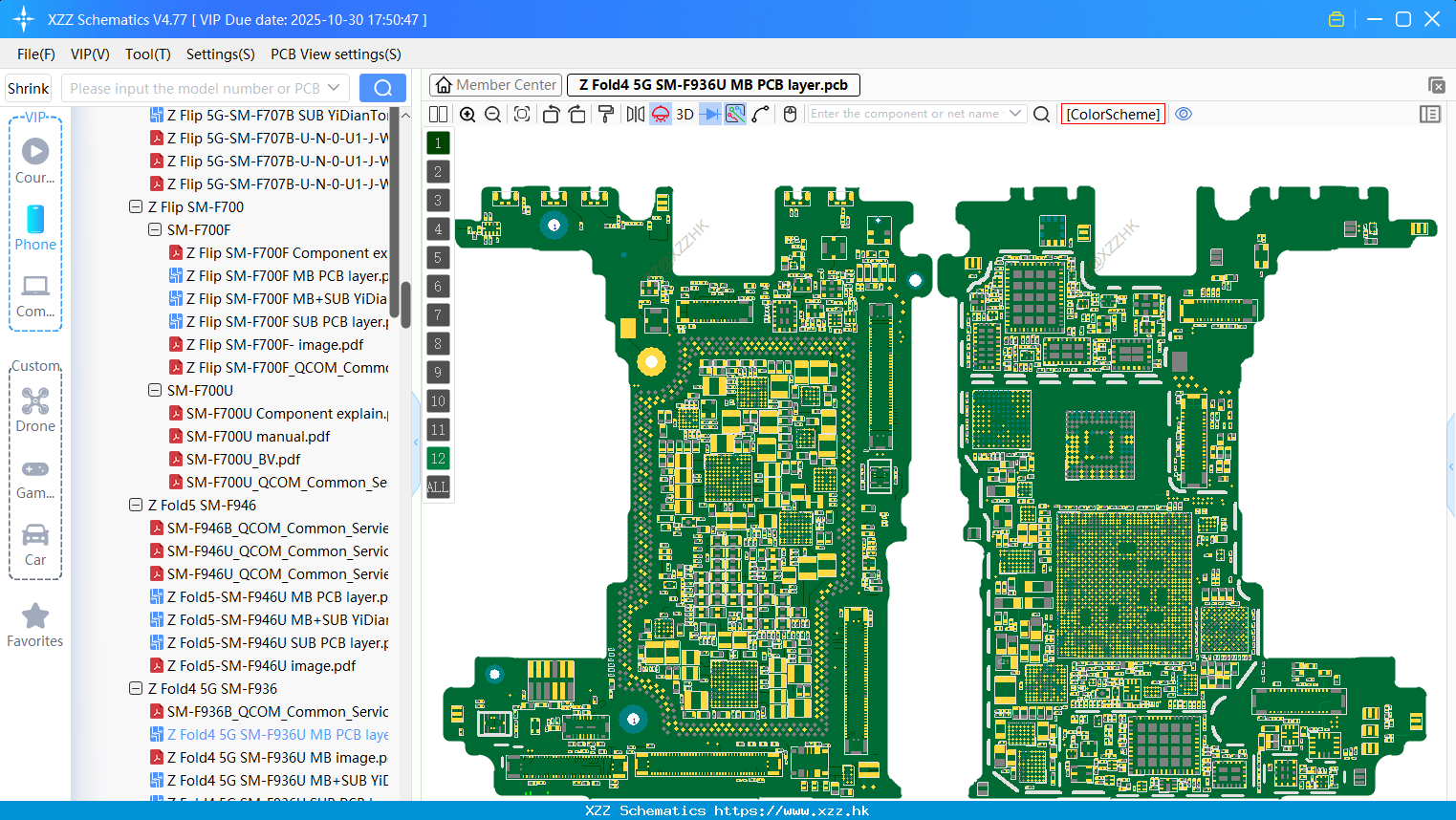Image resolution: width=1456 pixels, height=820 pixels.
Task: Collapse the SM-F700F folder
Action: pyautogui.click(x=155, y=229)
